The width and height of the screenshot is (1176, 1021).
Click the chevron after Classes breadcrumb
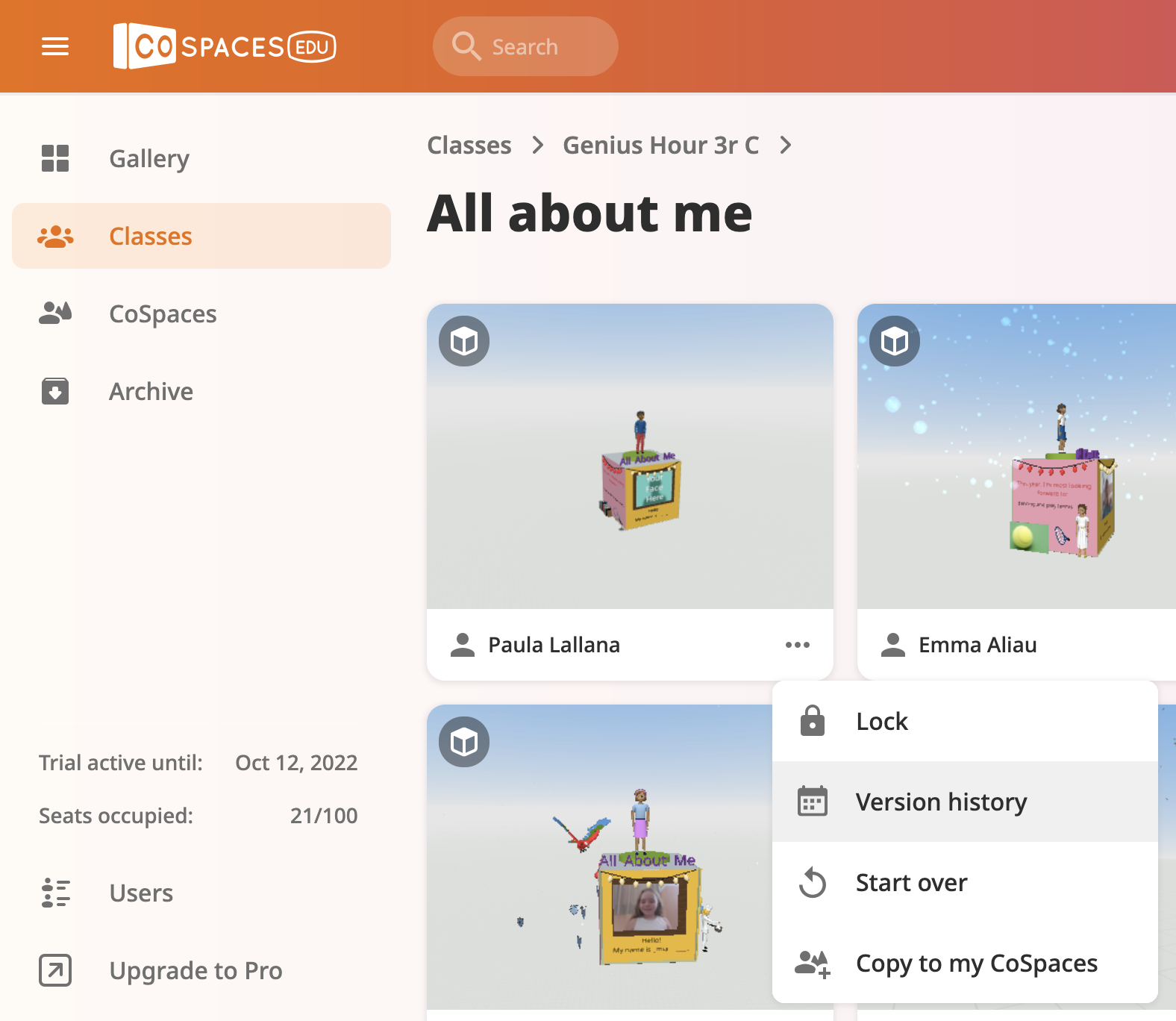537,145
